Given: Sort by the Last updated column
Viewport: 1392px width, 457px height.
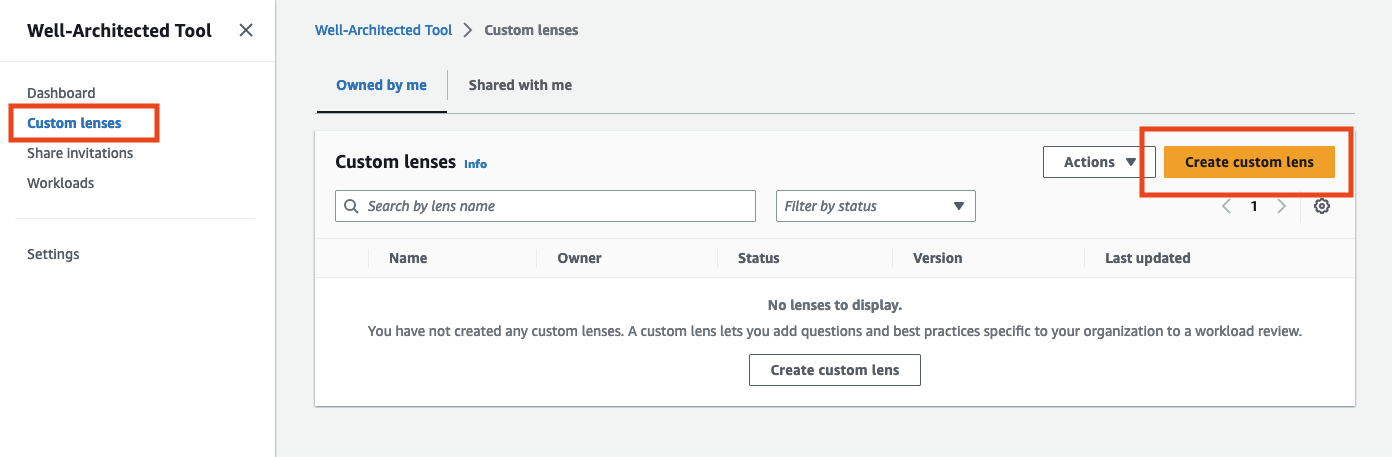Looking at the screenshot, I should coord(1147,258).
